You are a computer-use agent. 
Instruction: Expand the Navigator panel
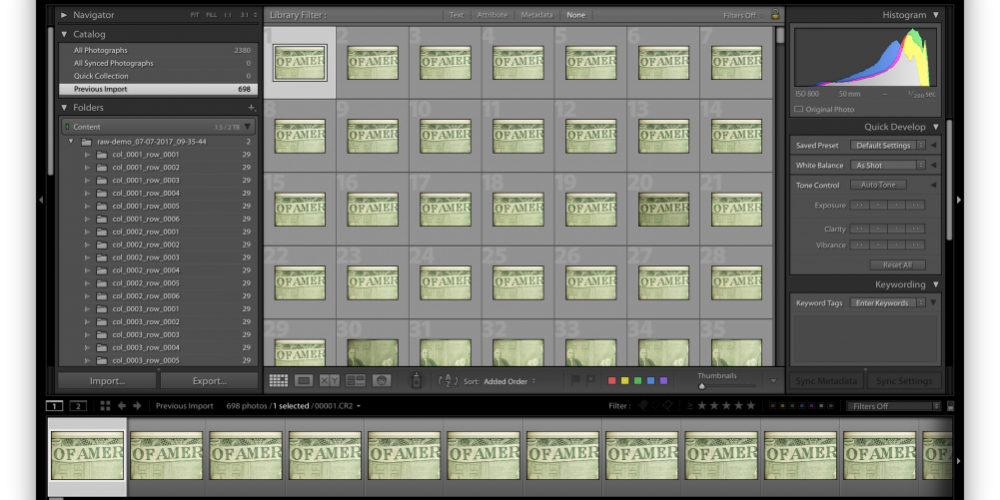click(x=64, y=15)
